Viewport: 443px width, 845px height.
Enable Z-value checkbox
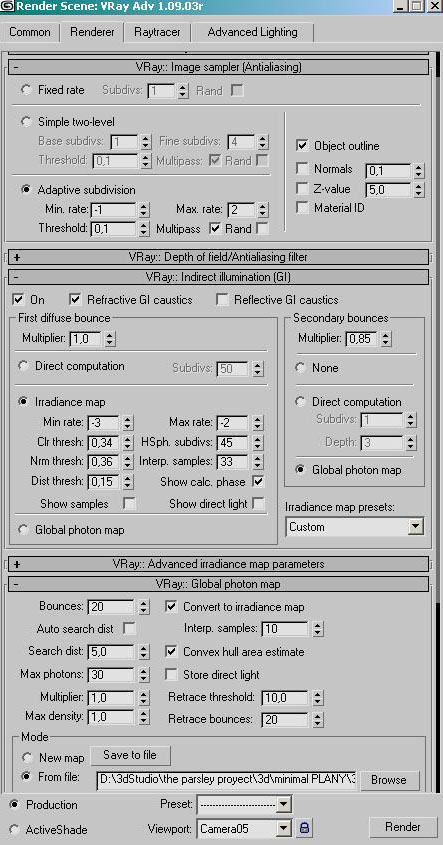pos(302,189)
